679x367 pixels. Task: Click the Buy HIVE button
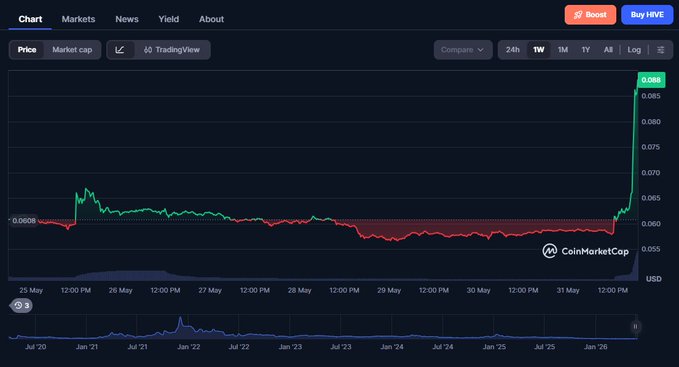pyautogui.click(x=647, y=15)
